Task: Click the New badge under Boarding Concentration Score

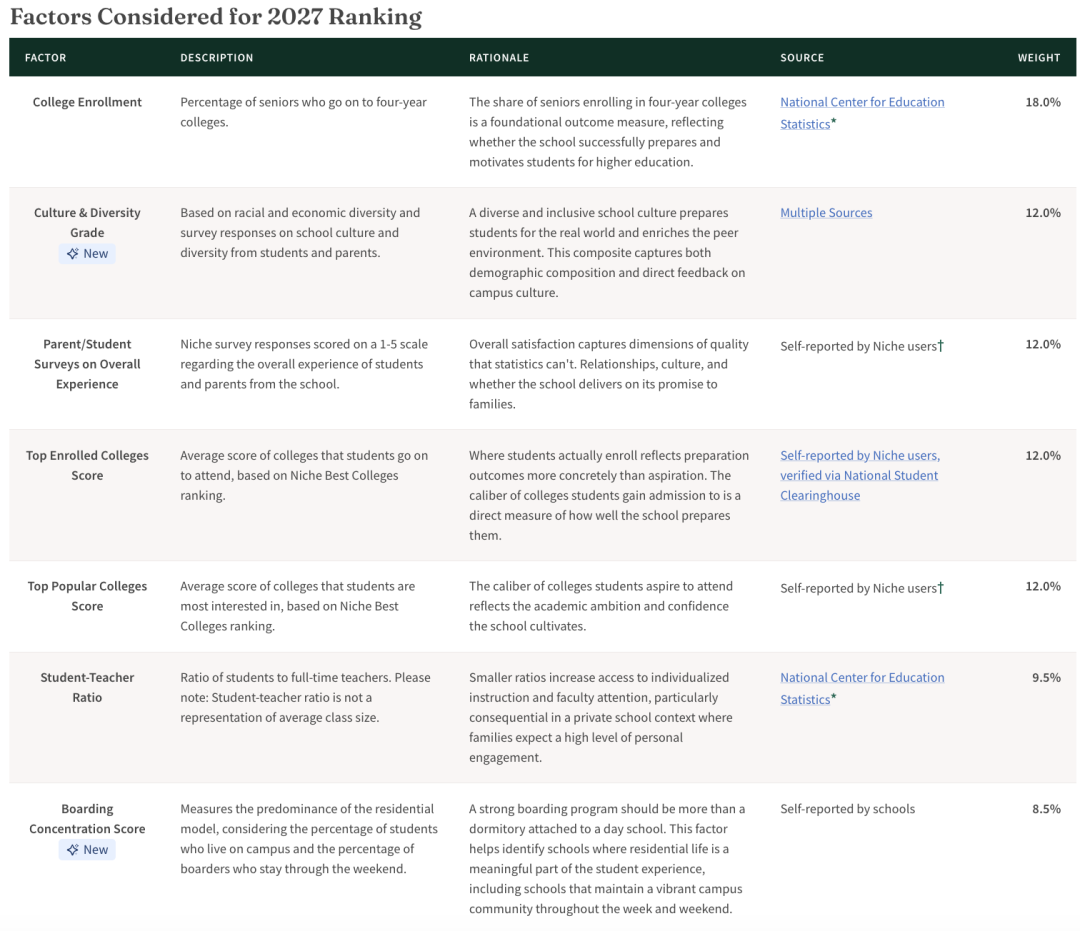Action: [87, 850]
